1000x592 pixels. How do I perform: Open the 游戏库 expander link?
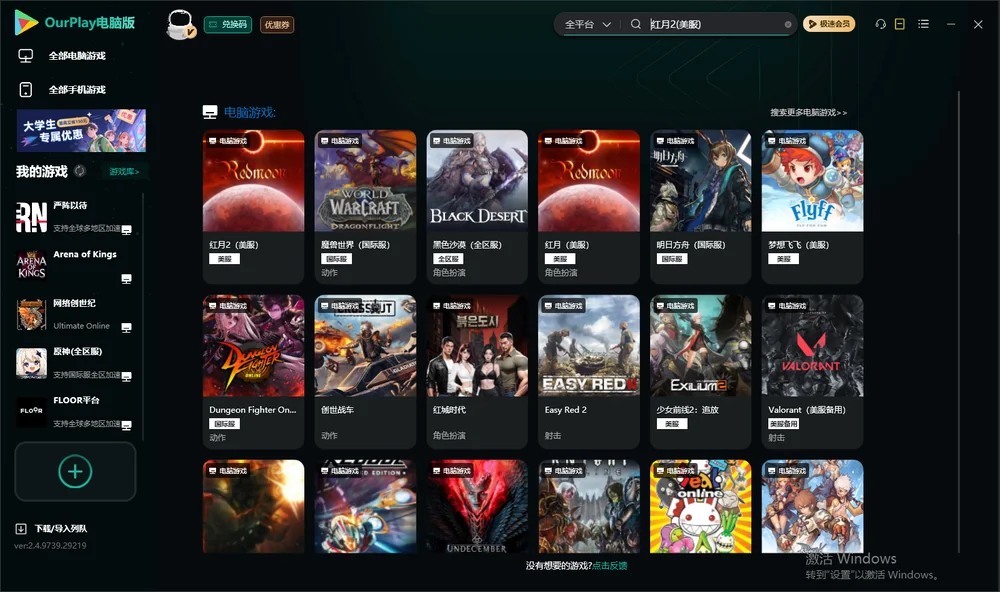click(124, 172)
